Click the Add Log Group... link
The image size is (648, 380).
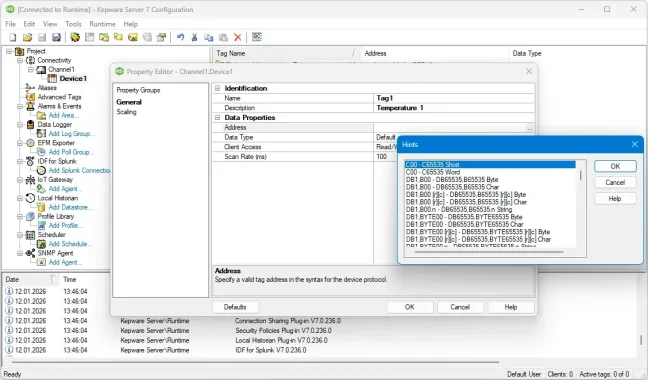click(x=71, y=133)
